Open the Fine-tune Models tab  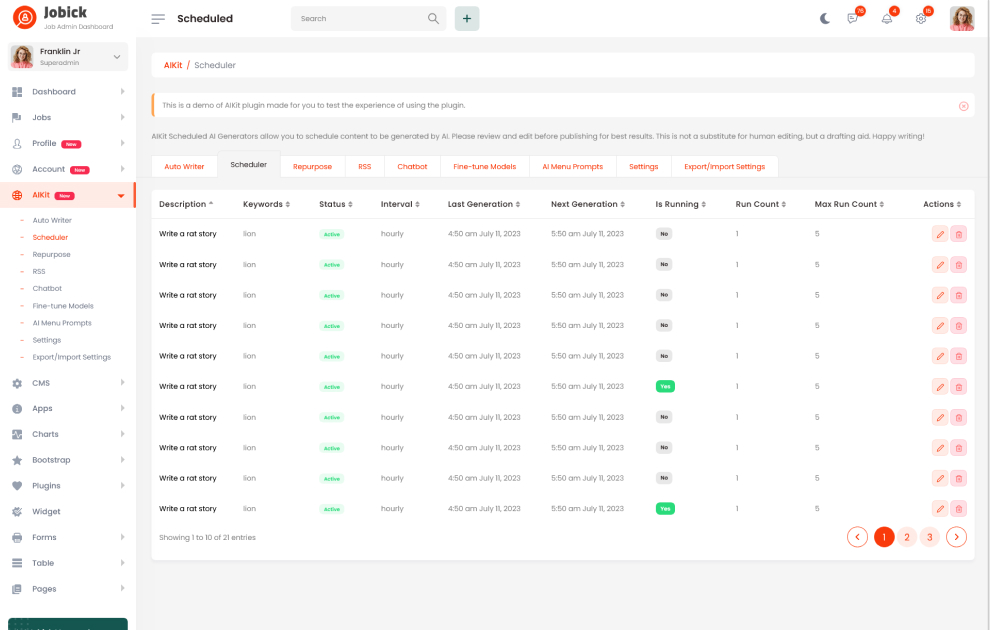tap(484, 166)
